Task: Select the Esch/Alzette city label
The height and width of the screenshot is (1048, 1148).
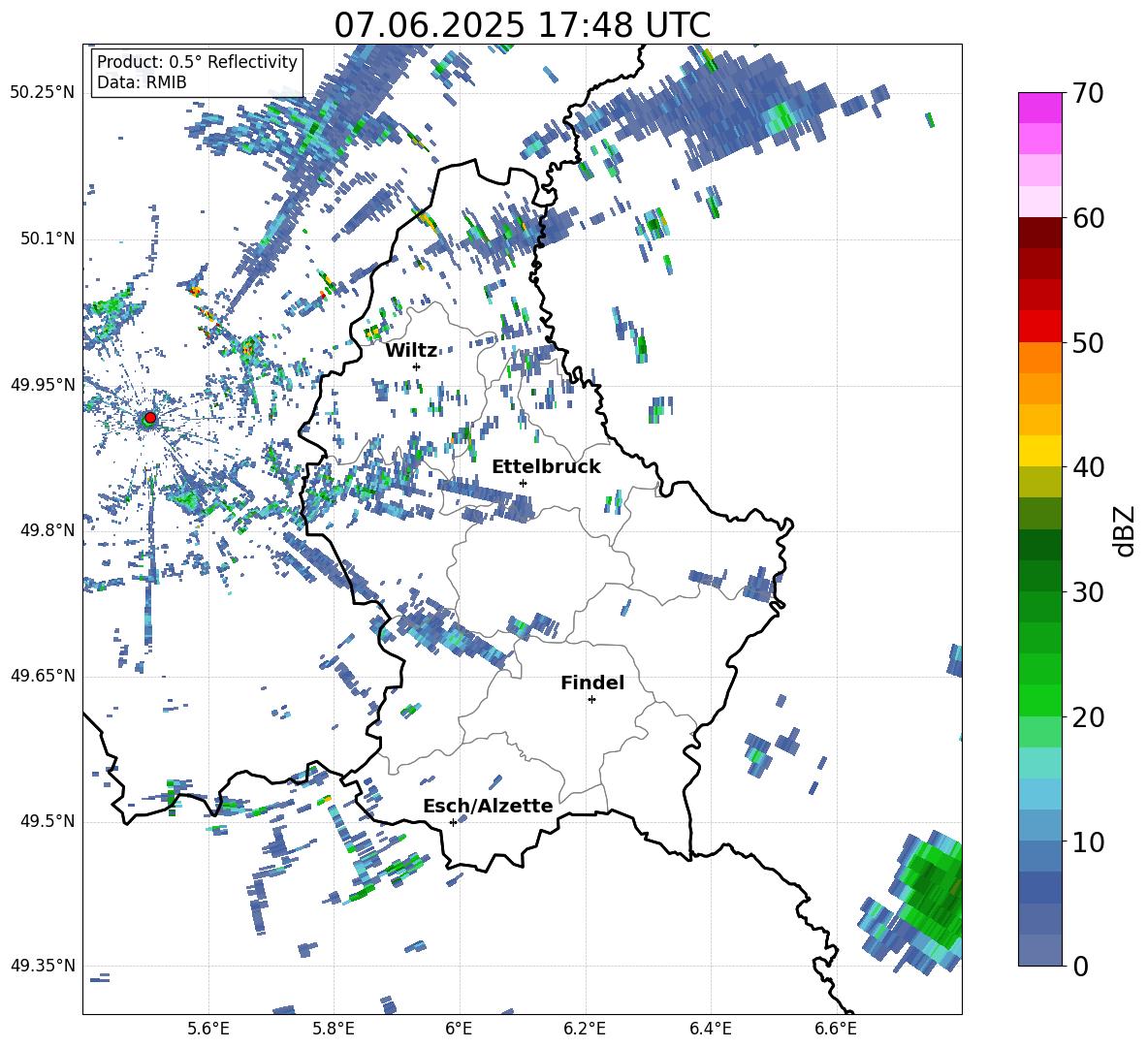Action: point(488,806)
